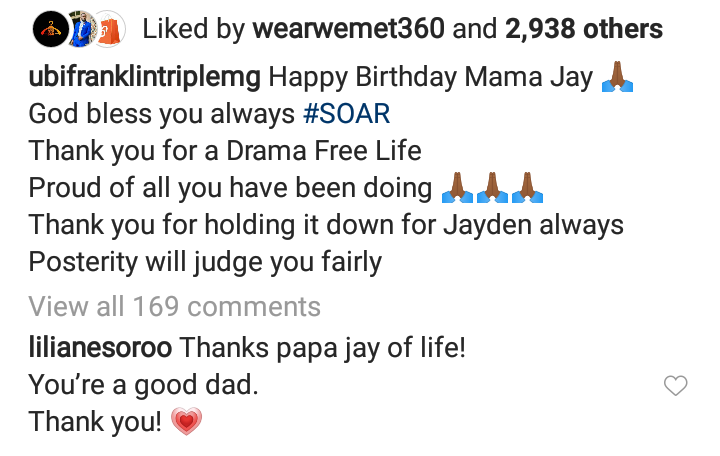This screenshot has height=456, width=720.
Task: Click 'Posterity will judge you fairly' line
Action: pos(205,262)
